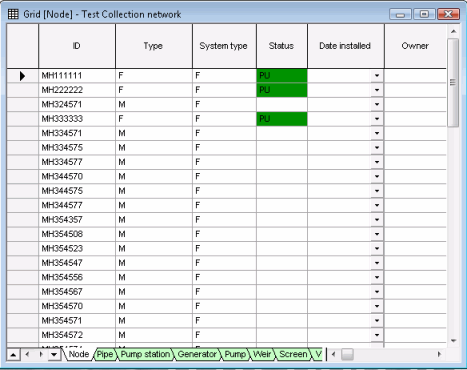Viewport: 467px width, 370px height.
Task: Select green PU status cell for MH111111
Action: 282,76
